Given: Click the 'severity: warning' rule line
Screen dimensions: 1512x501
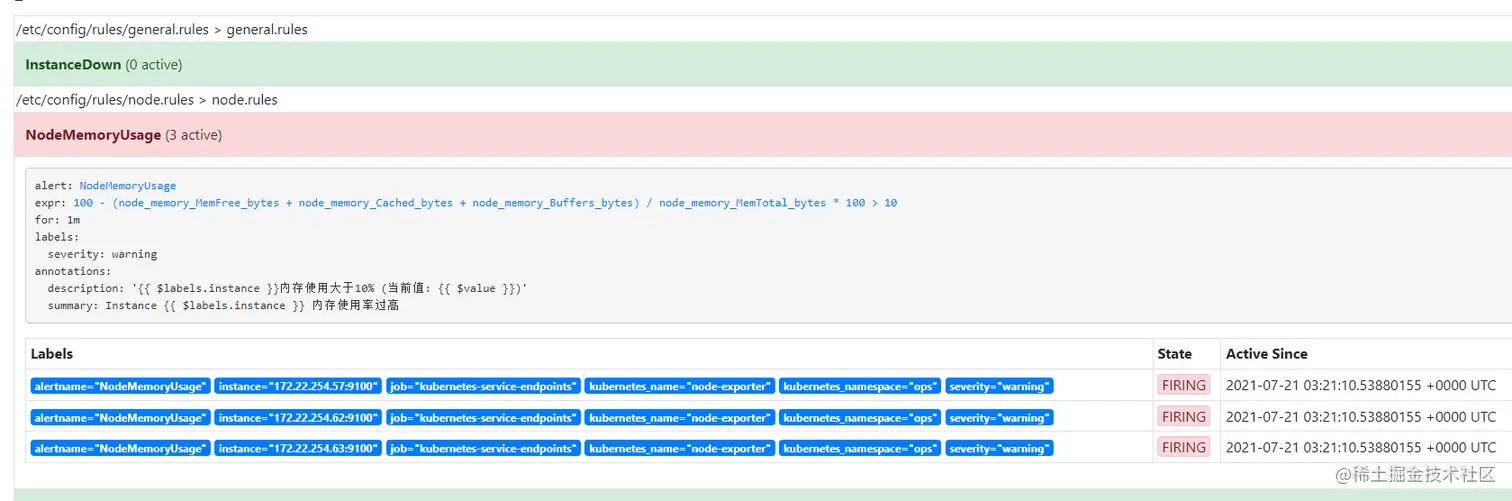Looking at the screenshot, I should tap(102, 254).
